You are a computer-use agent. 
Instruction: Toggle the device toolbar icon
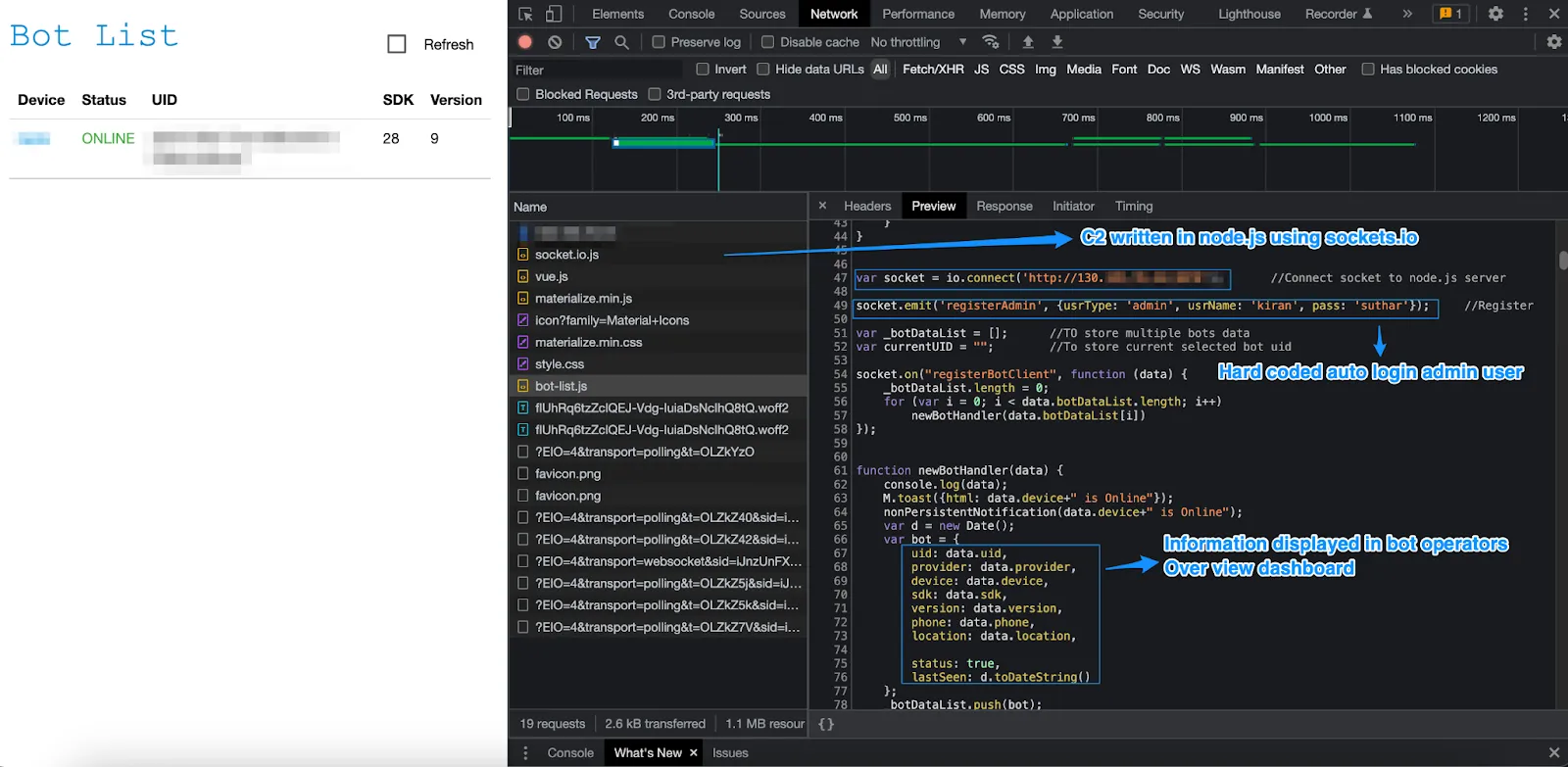(x=554, y=14)
